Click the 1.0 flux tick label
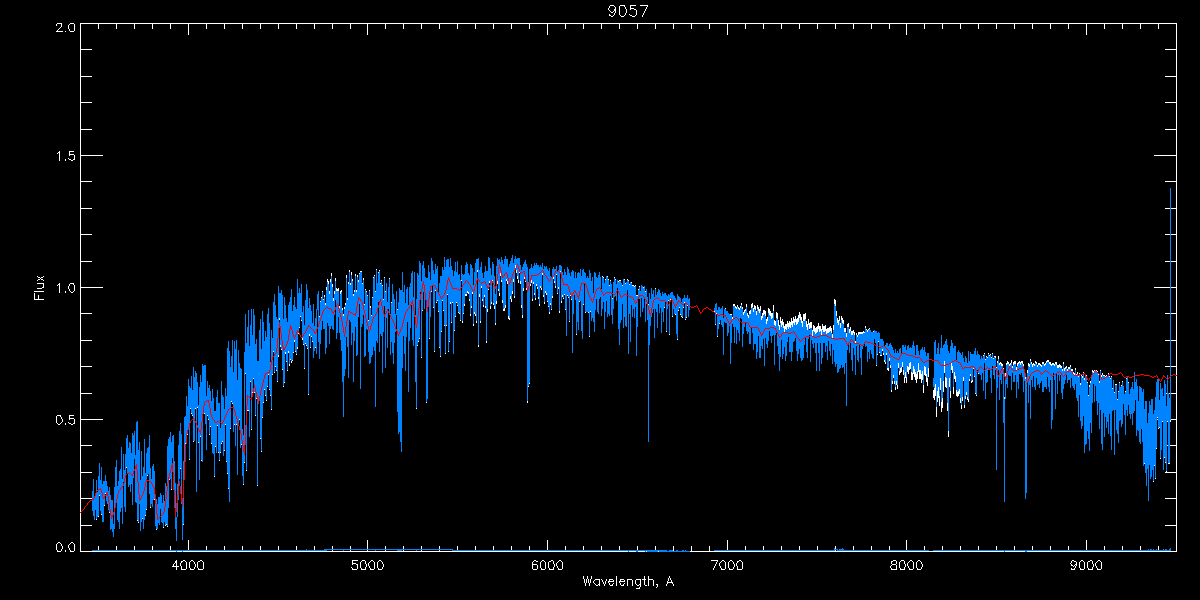This screenshot has width=1200, height=600. [x=65, y=288]
